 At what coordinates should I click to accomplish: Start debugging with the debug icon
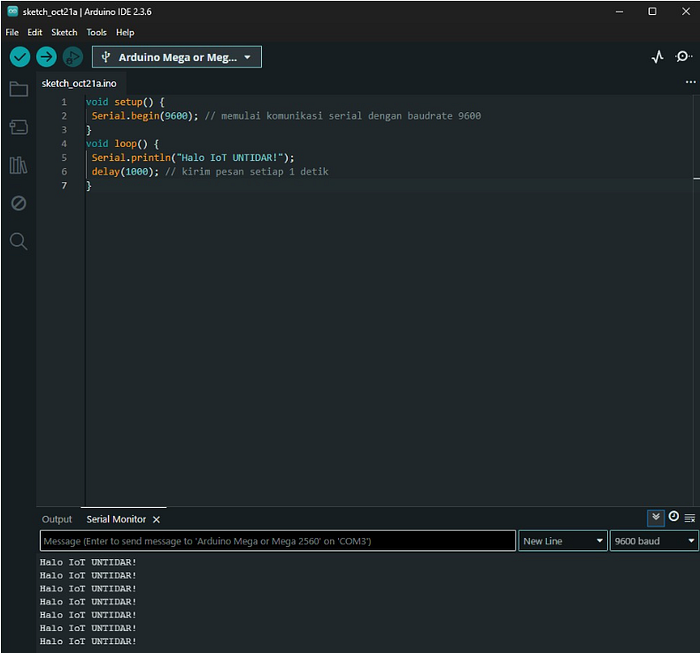pos(73,57)
